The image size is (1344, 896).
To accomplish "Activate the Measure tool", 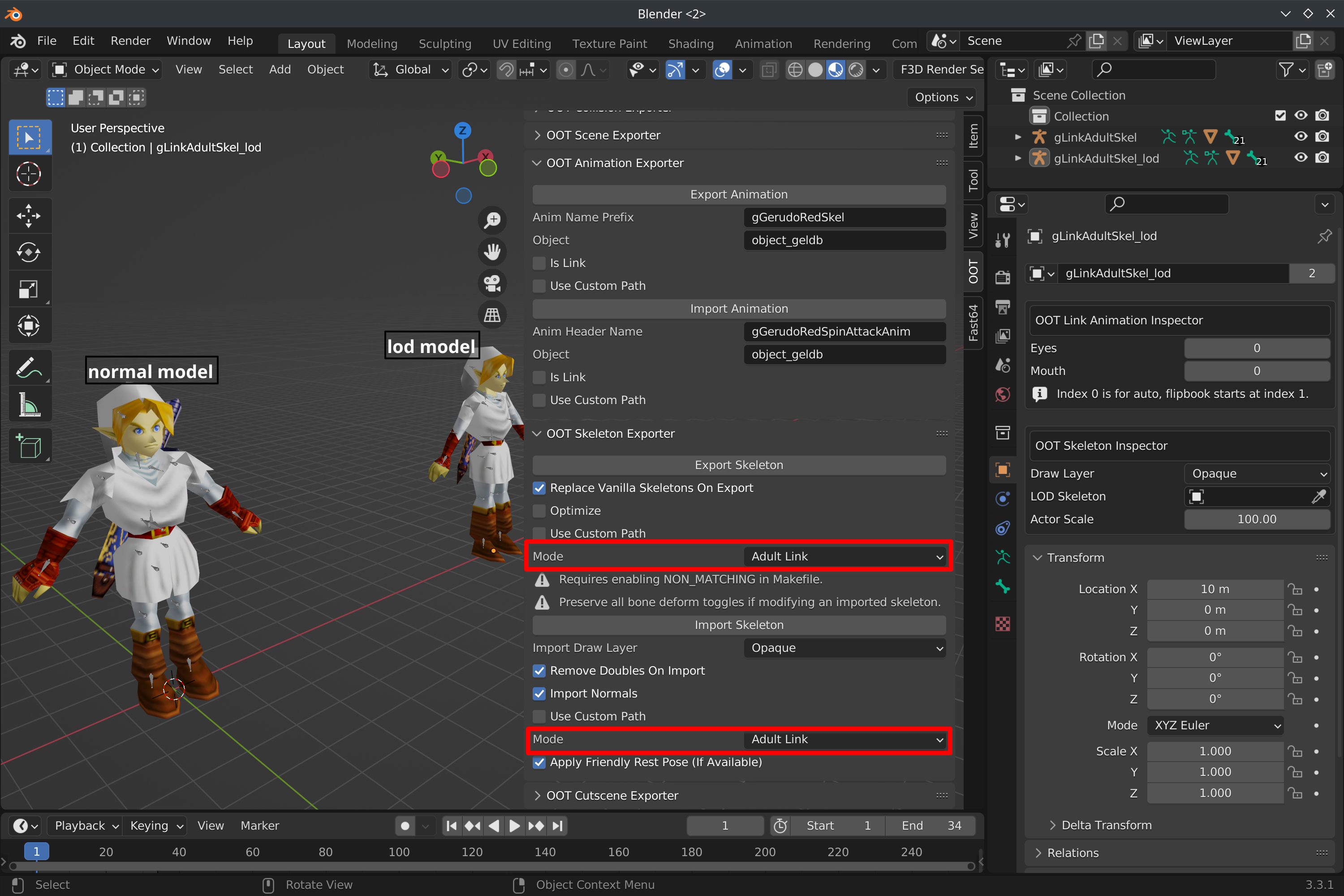I will (x=29, y=405).
